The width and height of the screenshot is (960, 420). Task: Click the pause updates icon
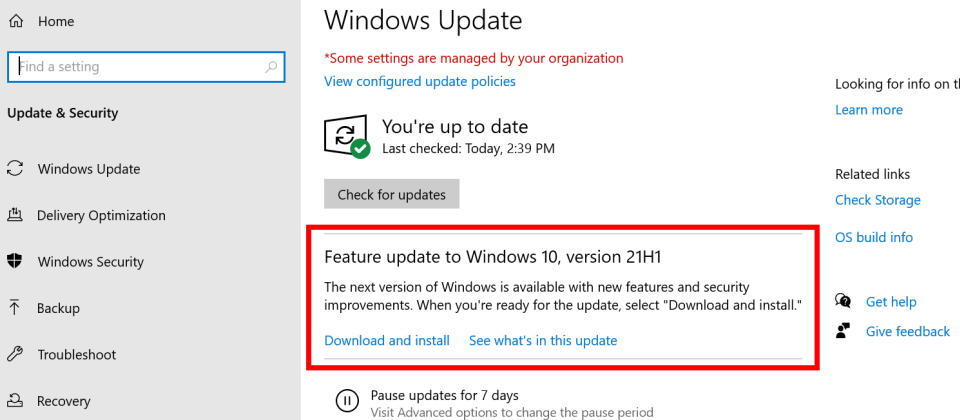346,402
